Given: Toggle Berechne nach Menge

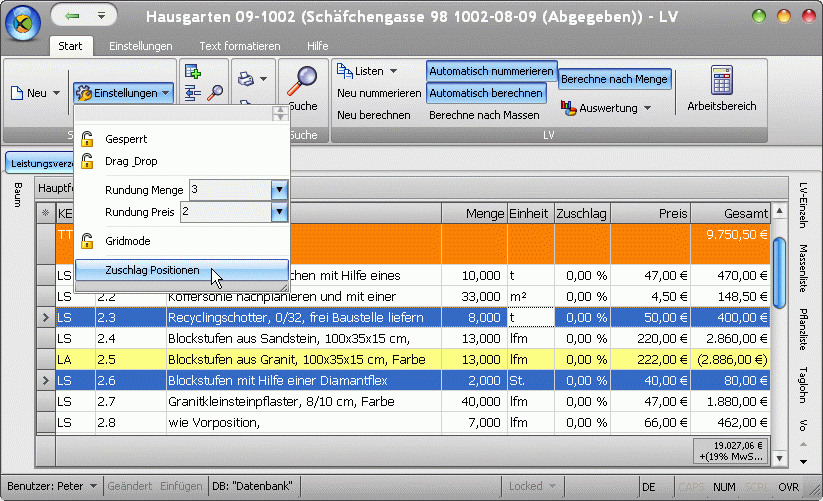Looking at the screenshot, I should pos(614,79).
